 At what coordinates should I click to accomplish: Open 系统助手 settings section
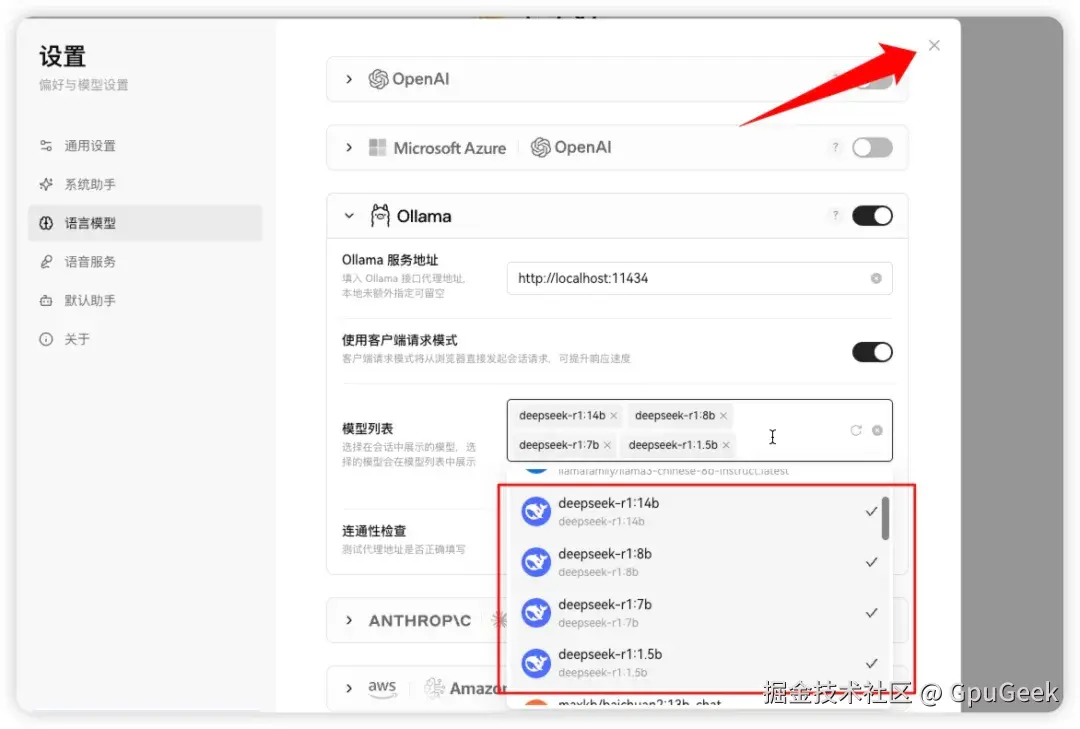pos(145,184)
